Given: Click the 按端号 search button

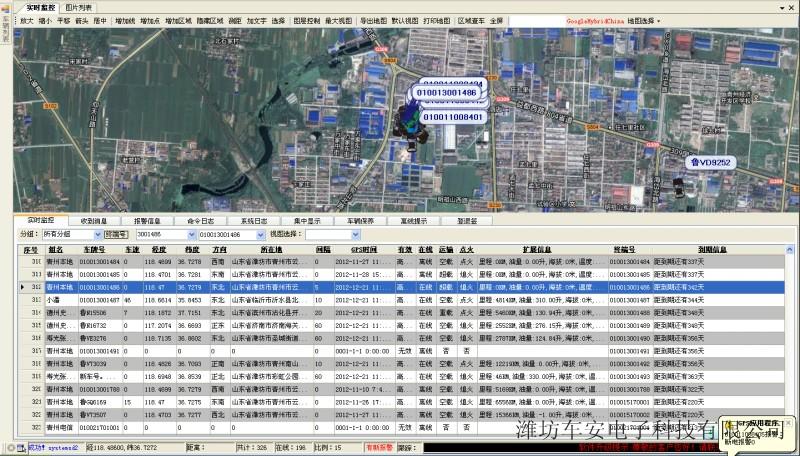Looking at the screenshot, I should click(x=116, y=234).
